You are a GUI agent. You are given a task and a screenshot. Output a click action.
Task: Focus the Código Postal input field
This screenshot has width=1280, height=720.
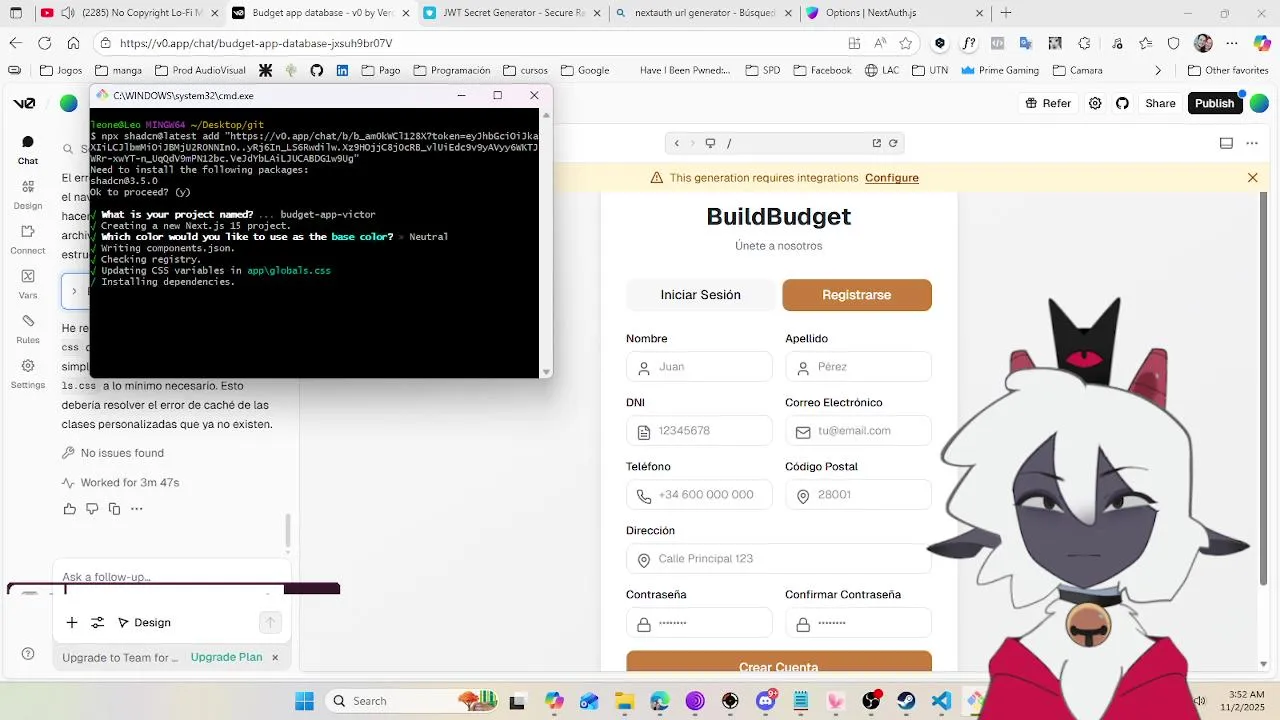point(858,495)
